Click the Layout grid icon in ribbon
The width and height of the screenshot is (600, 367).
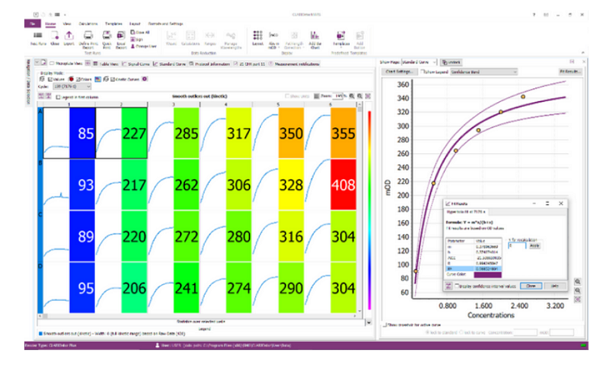point(258,35)
